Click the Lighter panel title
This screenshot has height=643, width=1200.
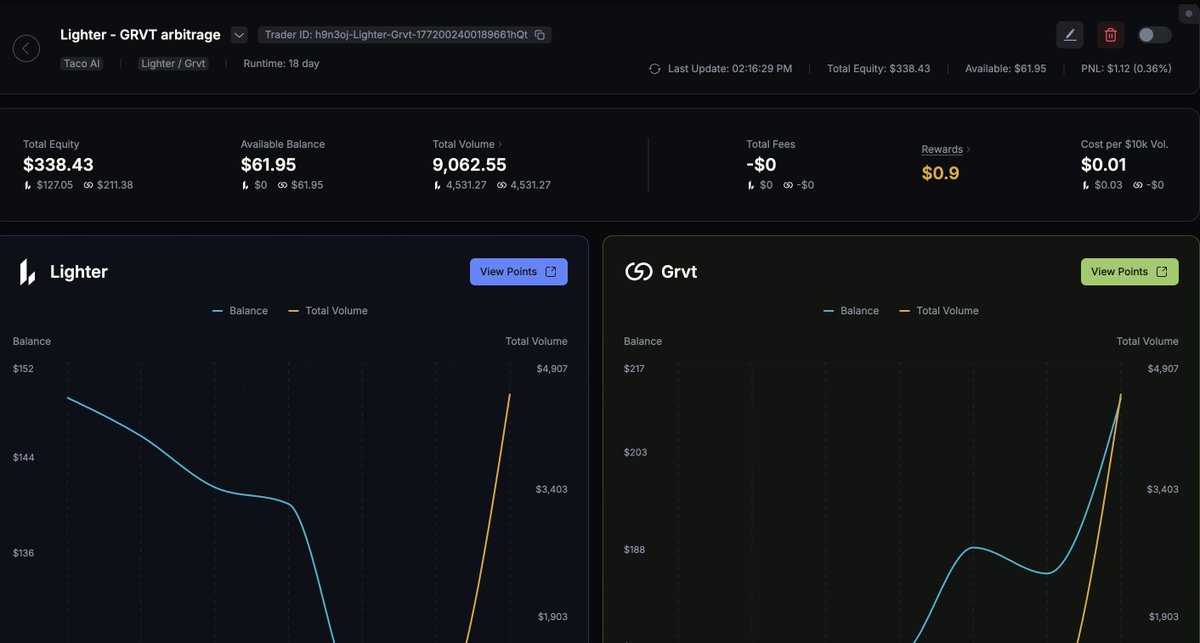click(79, 272)
